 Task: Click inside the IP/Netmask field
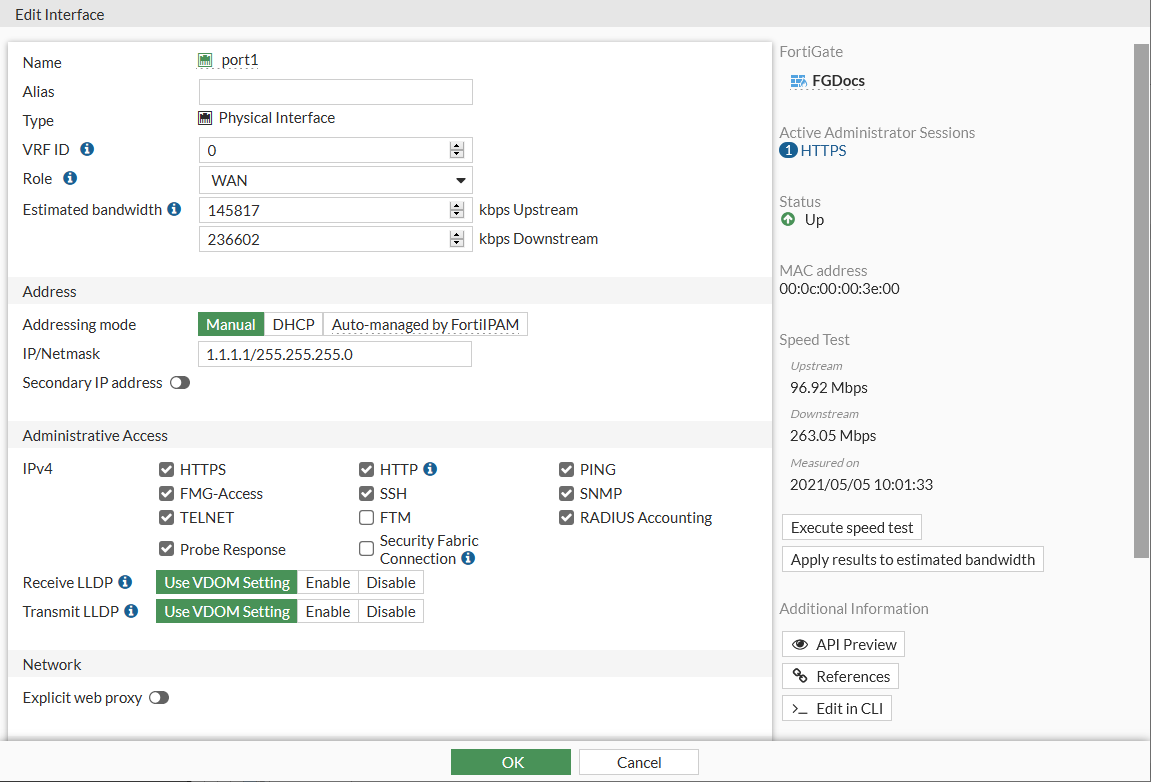[x=335, y=353]
